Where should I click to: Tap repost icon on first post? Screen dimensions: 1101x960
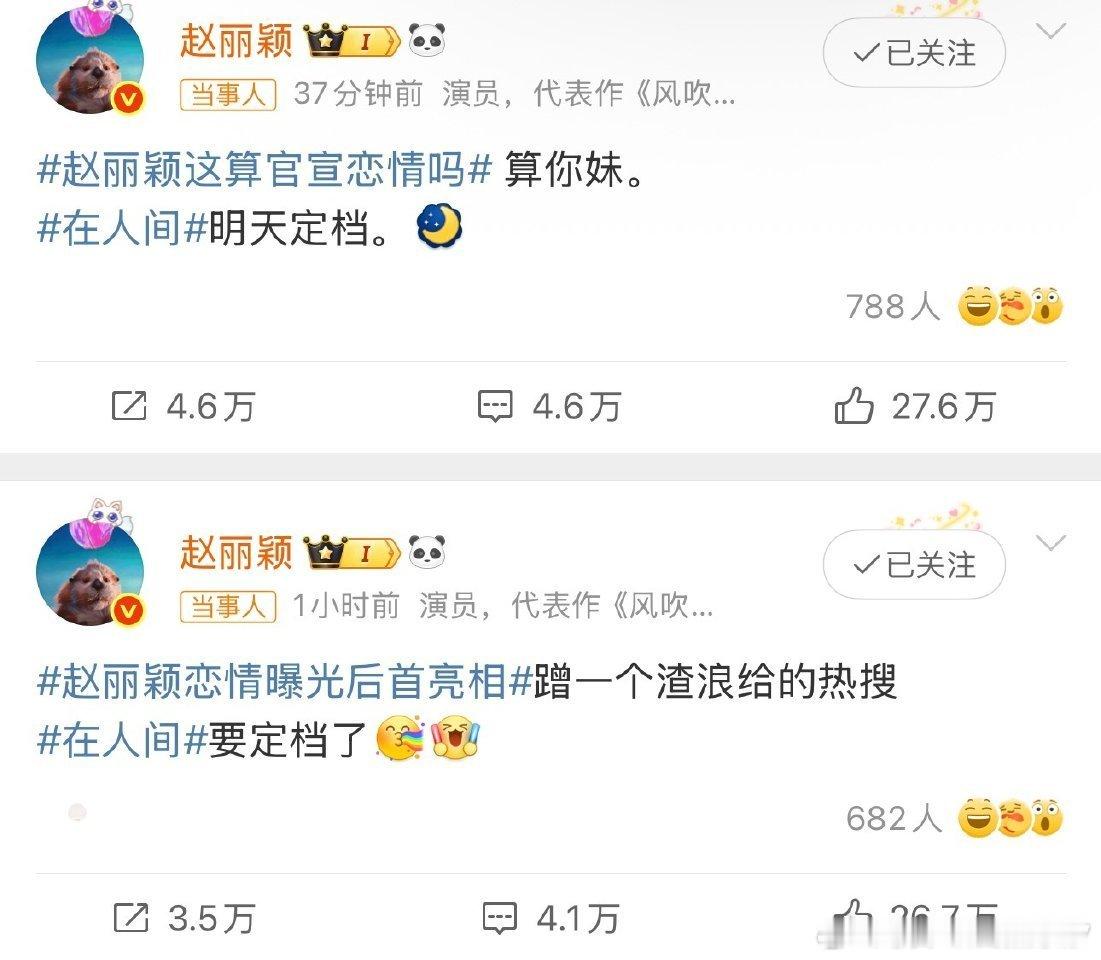(129, 406)
